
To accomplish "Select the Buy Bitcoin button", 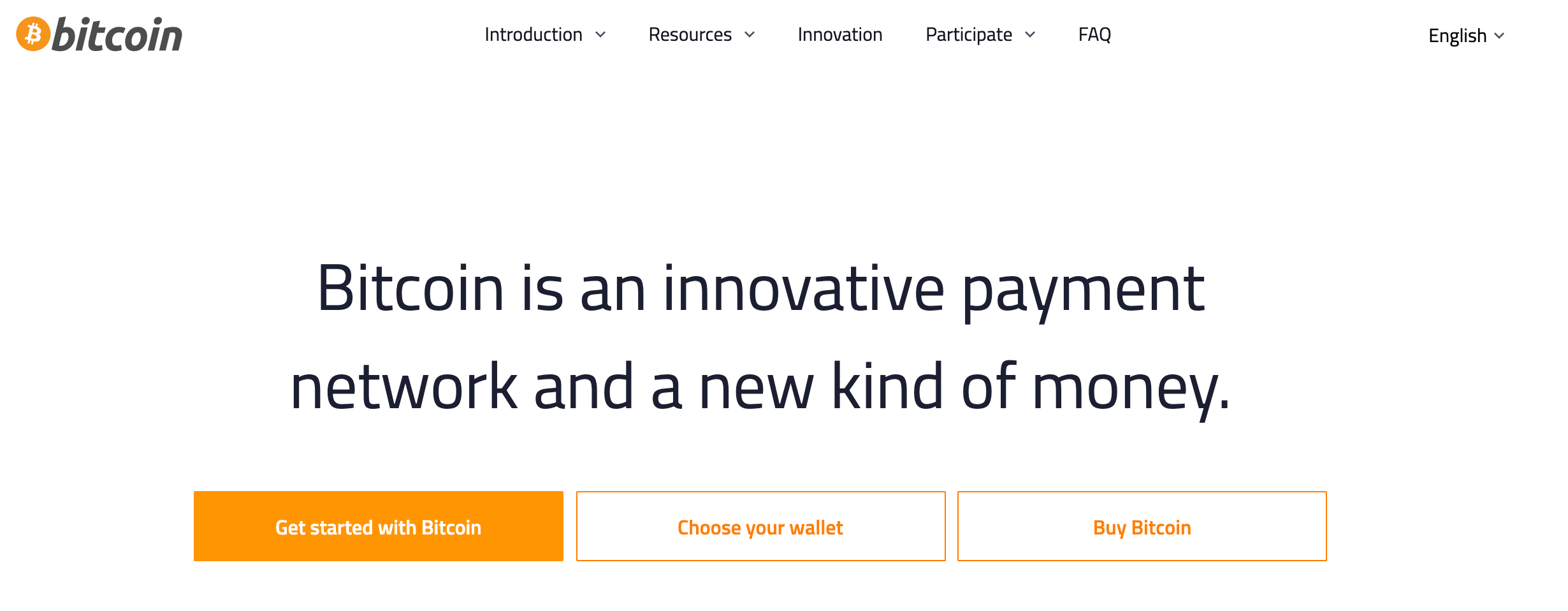I will click(x=1142, y=526).
